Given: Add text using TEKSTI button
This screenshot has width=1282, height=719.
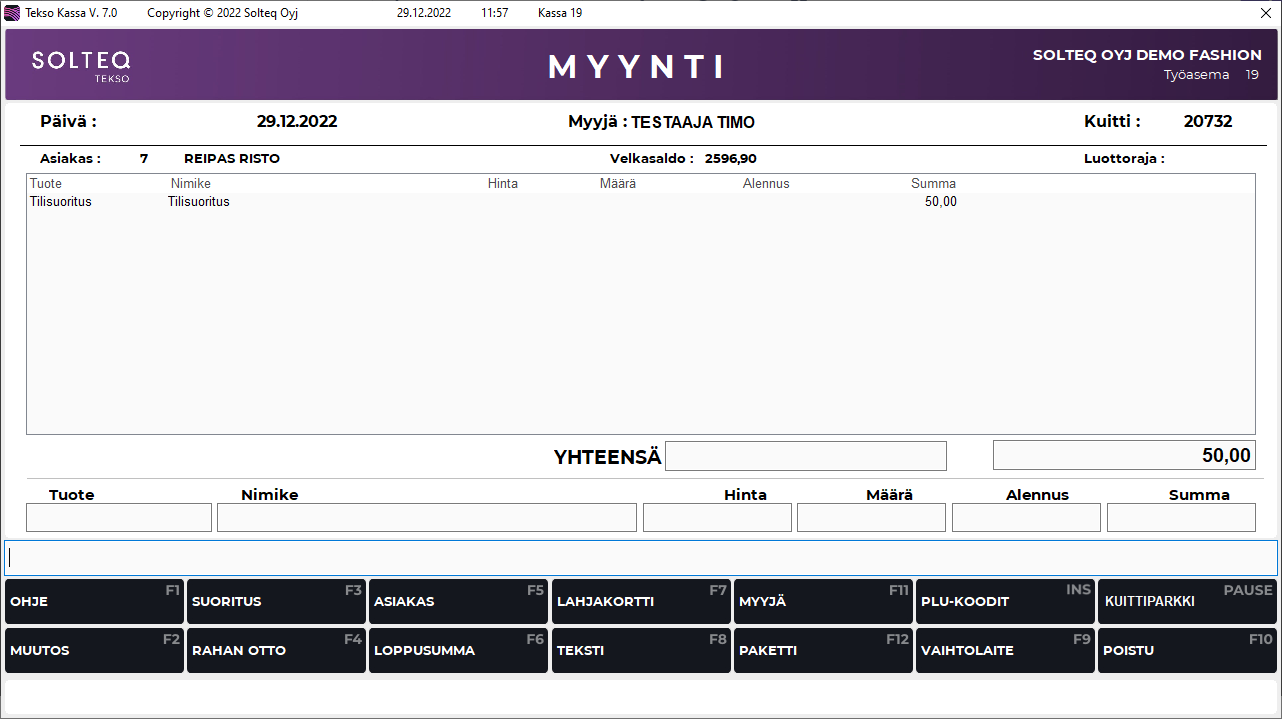Looking at the screenshot, I should coord(640,651).
